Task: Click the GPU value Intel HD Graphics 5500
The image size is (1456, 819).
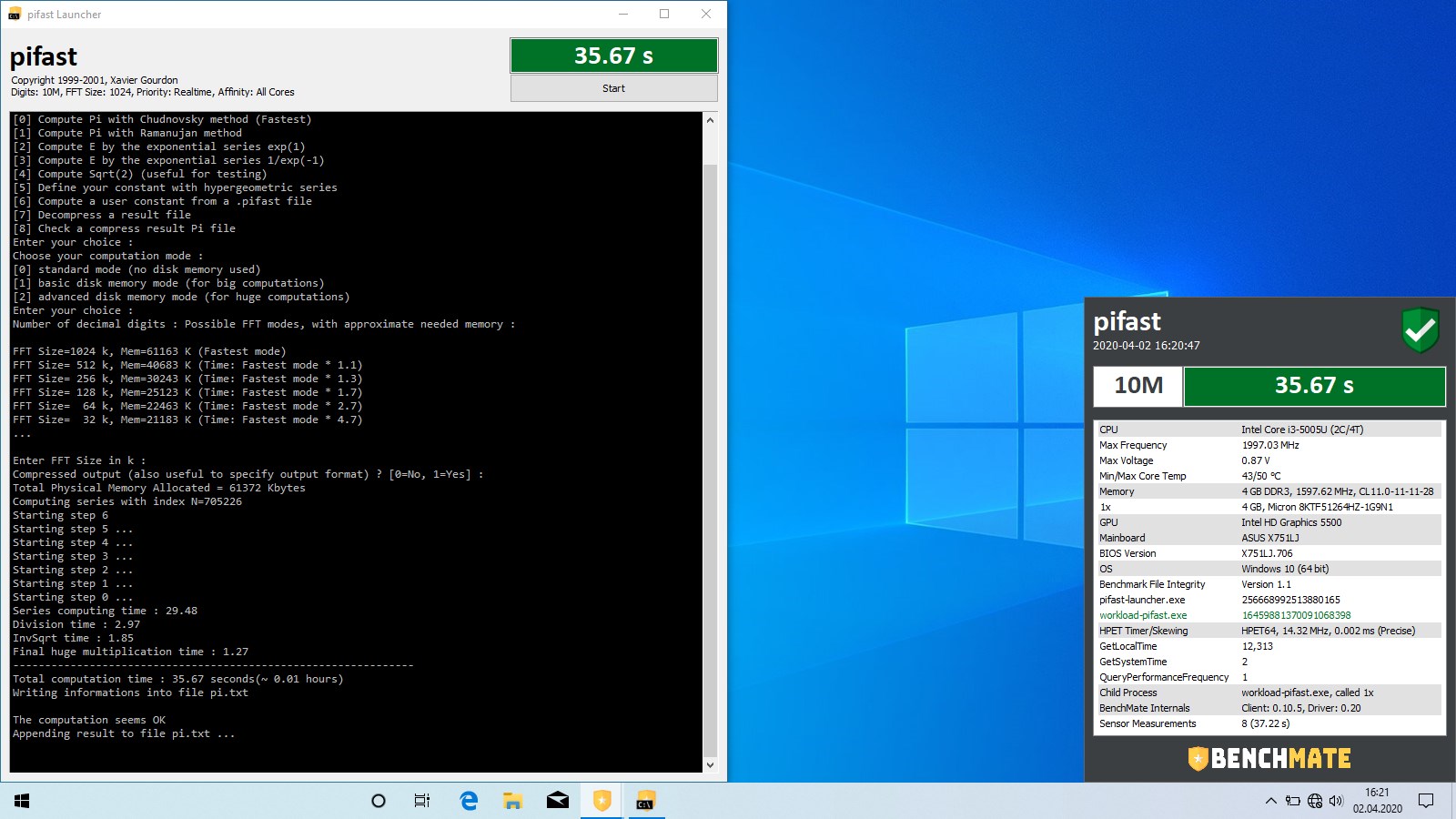Action: [x=1291, y=522]
